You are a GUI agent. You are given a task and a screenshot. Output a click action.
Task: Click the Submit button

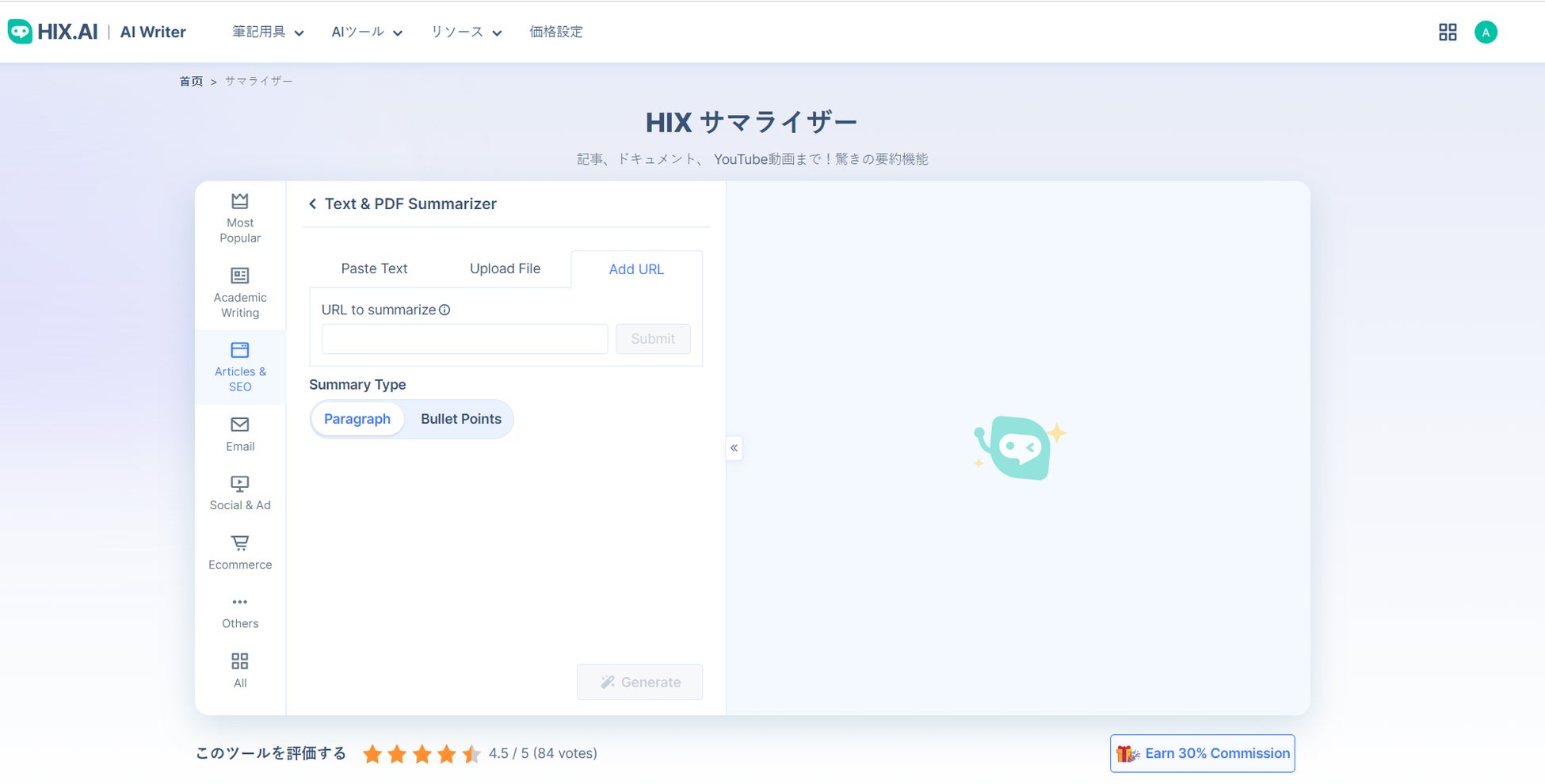click(653, 339)
